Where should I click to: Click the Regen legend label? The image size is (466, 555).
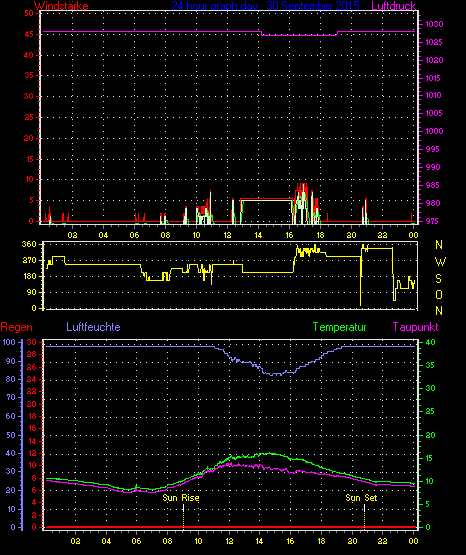tap(16, 327)
